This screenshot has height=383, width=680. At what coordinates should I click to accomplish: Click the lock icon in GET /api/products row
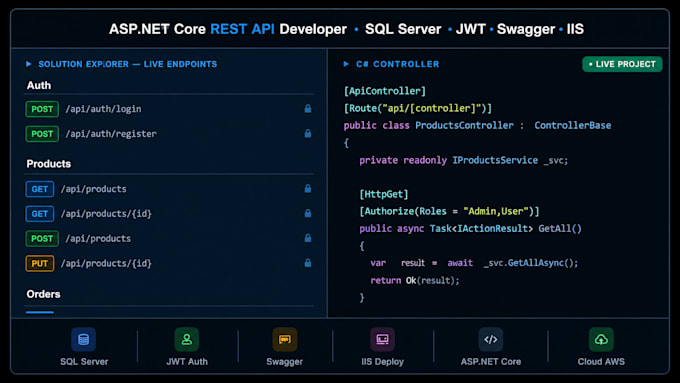[x=307, y=188]
